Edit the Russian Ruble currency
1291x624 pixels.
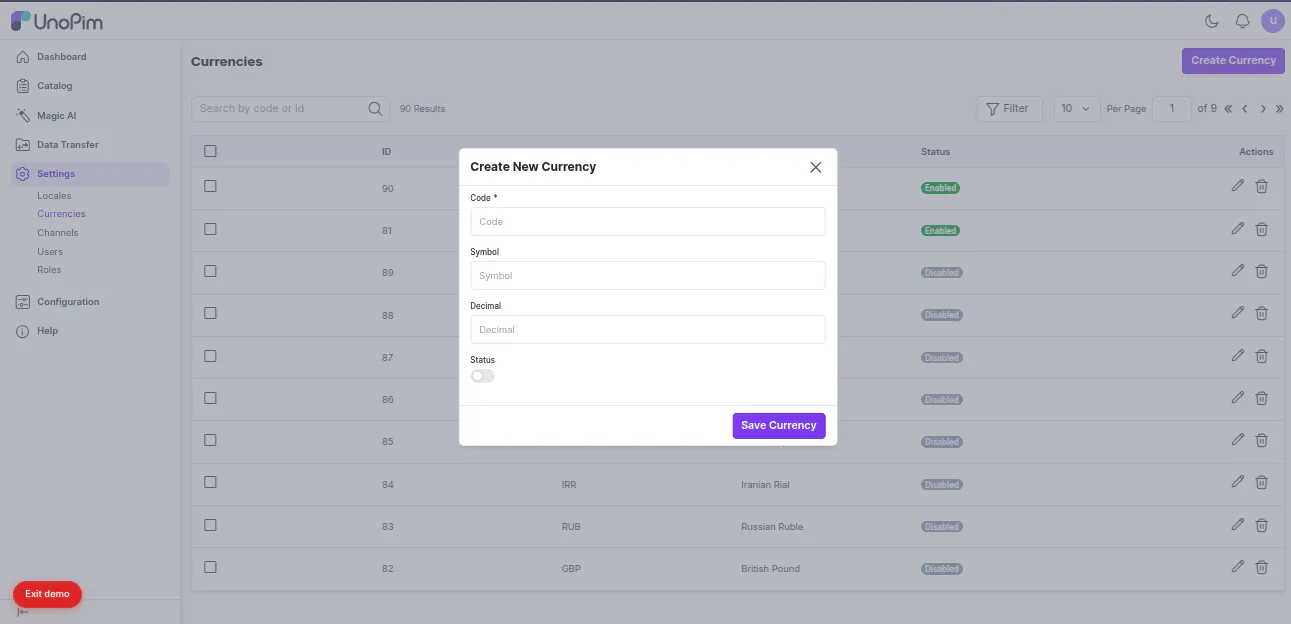(x=1238, y=525)
